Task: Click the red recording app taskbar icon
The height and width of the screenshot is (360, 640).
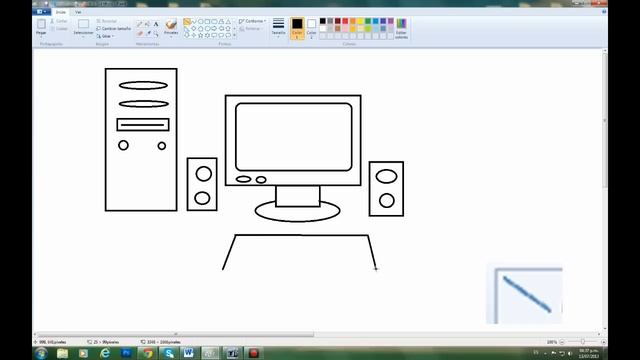Action: pyautogui.click(x=253, y=353)
